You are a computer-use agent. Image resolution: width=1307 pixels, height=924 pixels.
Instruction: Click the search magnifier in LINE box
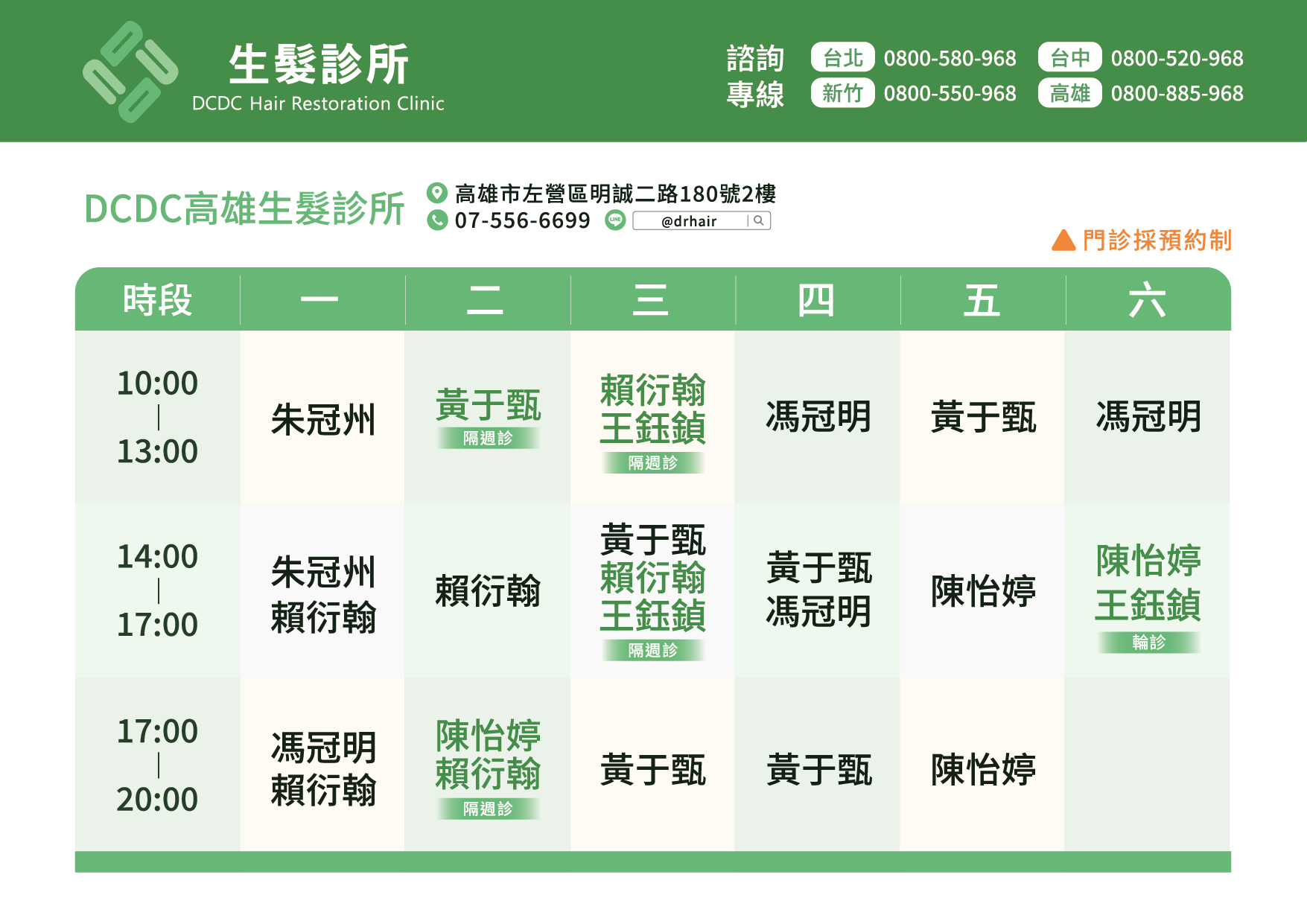click(x=759, y=220)
